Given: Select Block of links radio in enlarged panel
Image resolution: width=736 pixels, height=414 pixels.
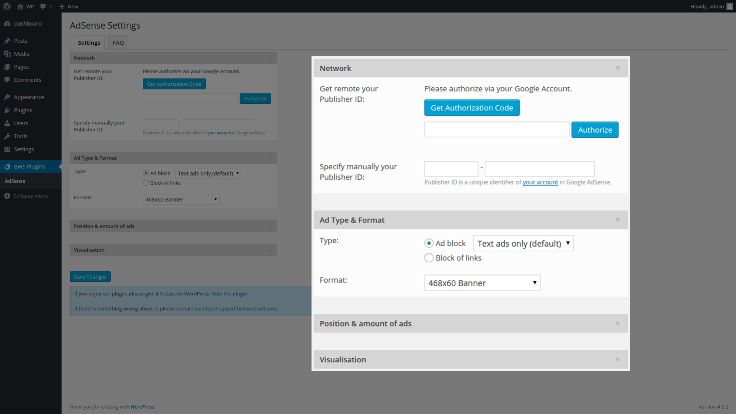Looking at the screenshot, I should (x=429, y=258).
